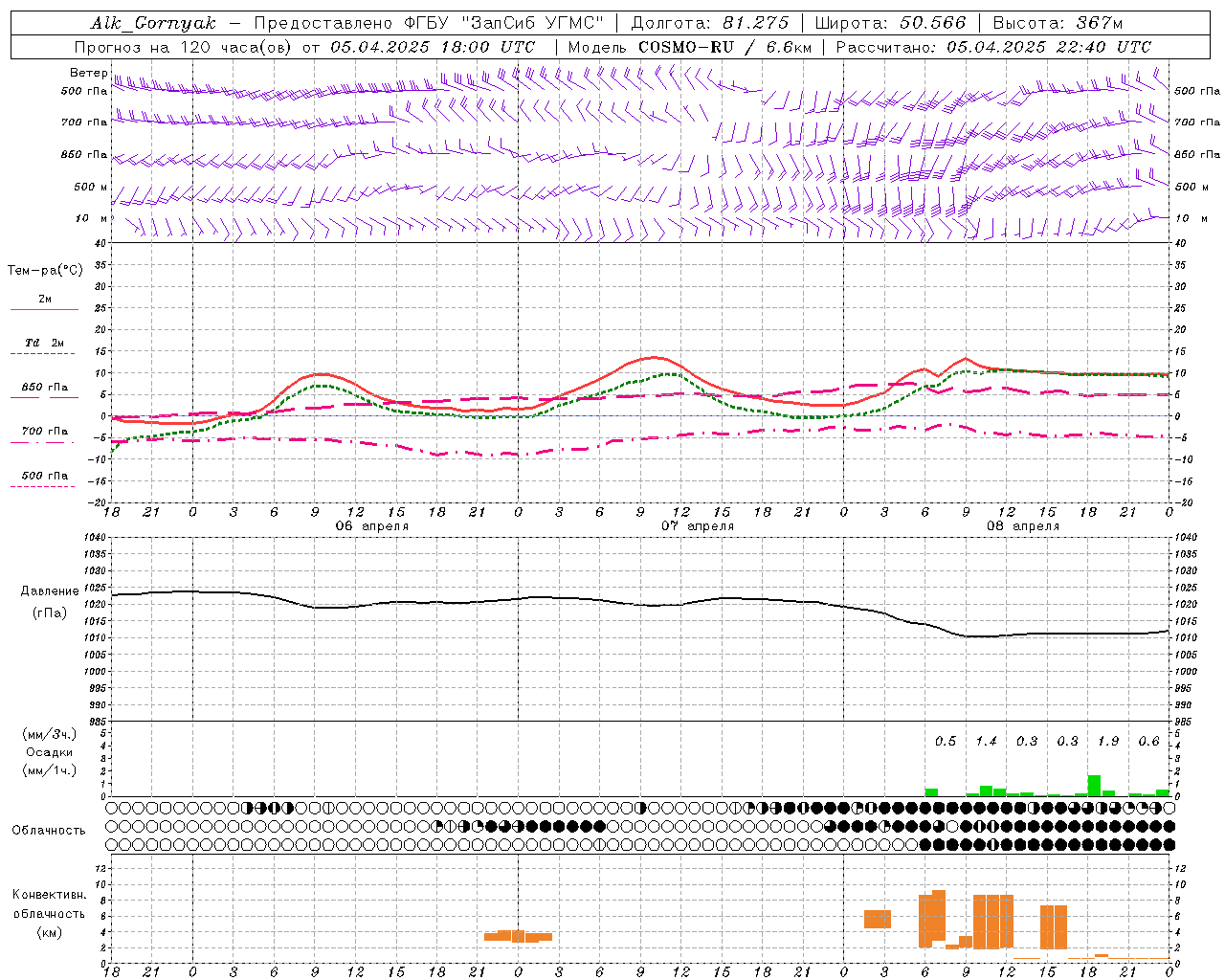Click the black surface pressure curve

[x=639, y=604]
